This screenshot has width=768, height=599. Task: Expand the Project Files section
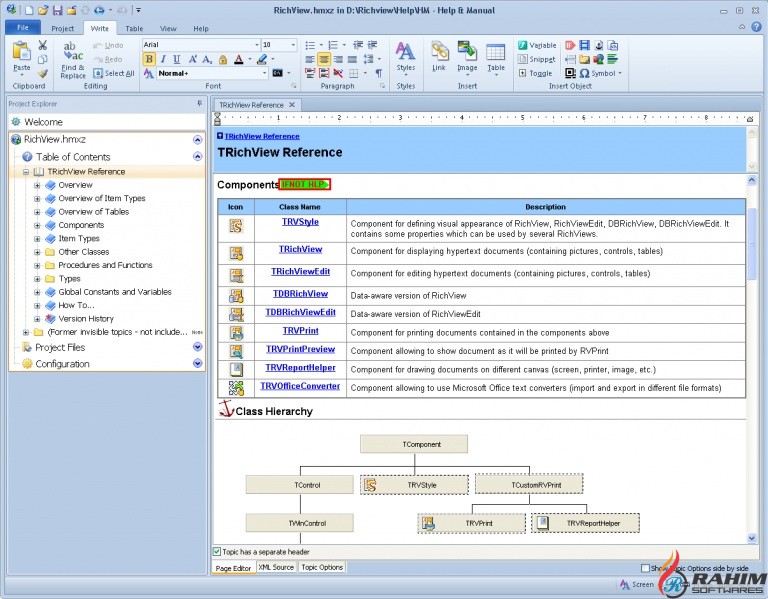(197, 347)
